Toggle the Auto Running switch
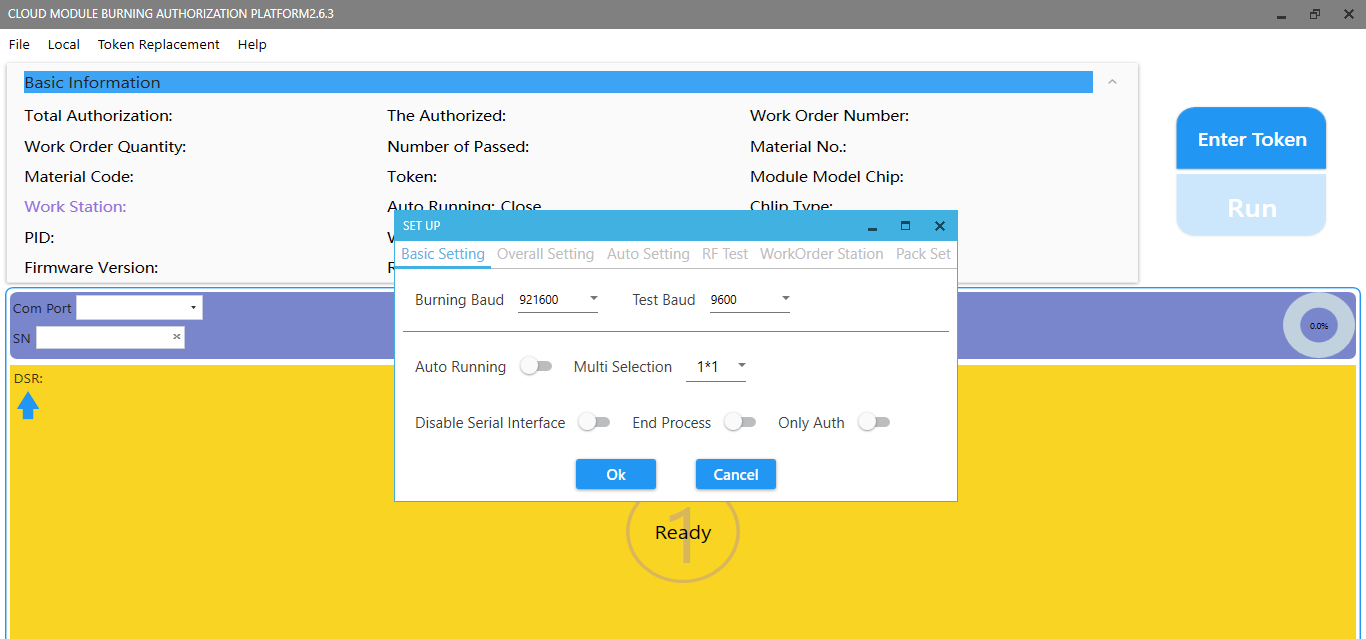Viewport: 1366px width, 639px height. coord(536,367)
